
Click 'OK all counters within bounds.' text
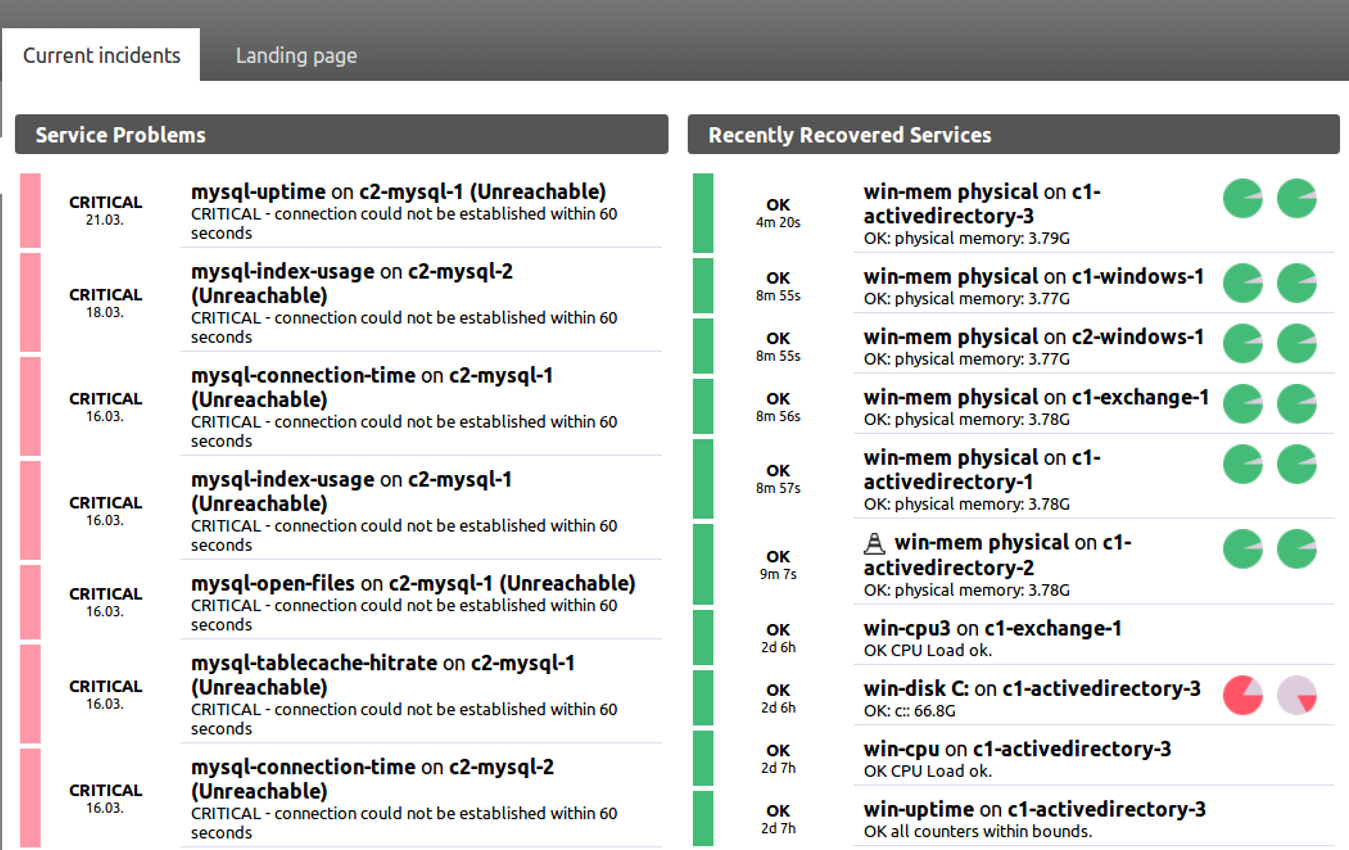978,831
